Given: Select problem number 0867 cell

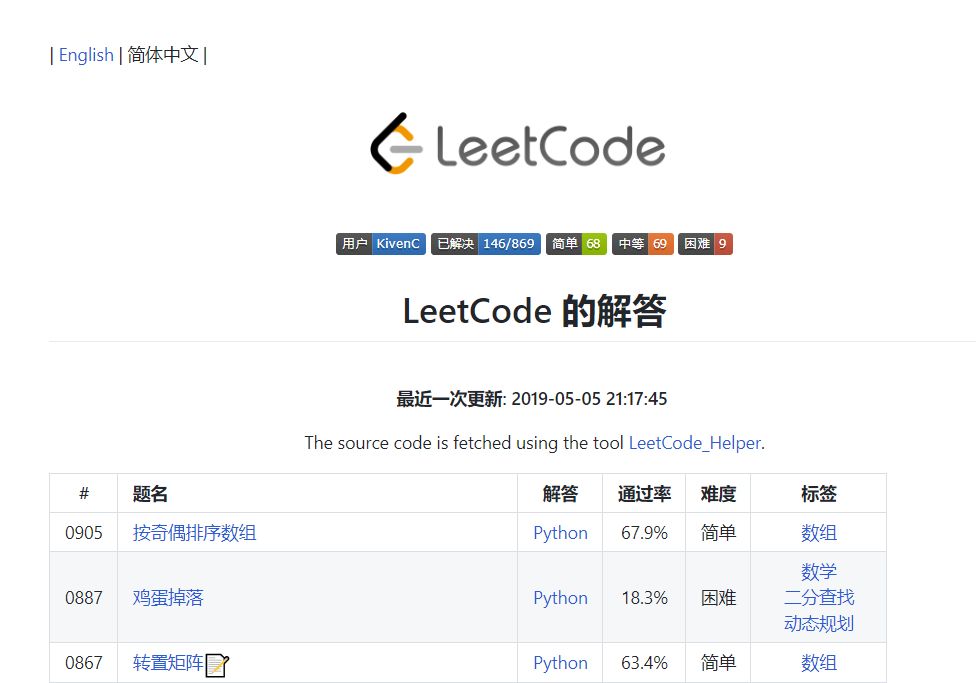Looking at the screenshot, I should 83,662.
